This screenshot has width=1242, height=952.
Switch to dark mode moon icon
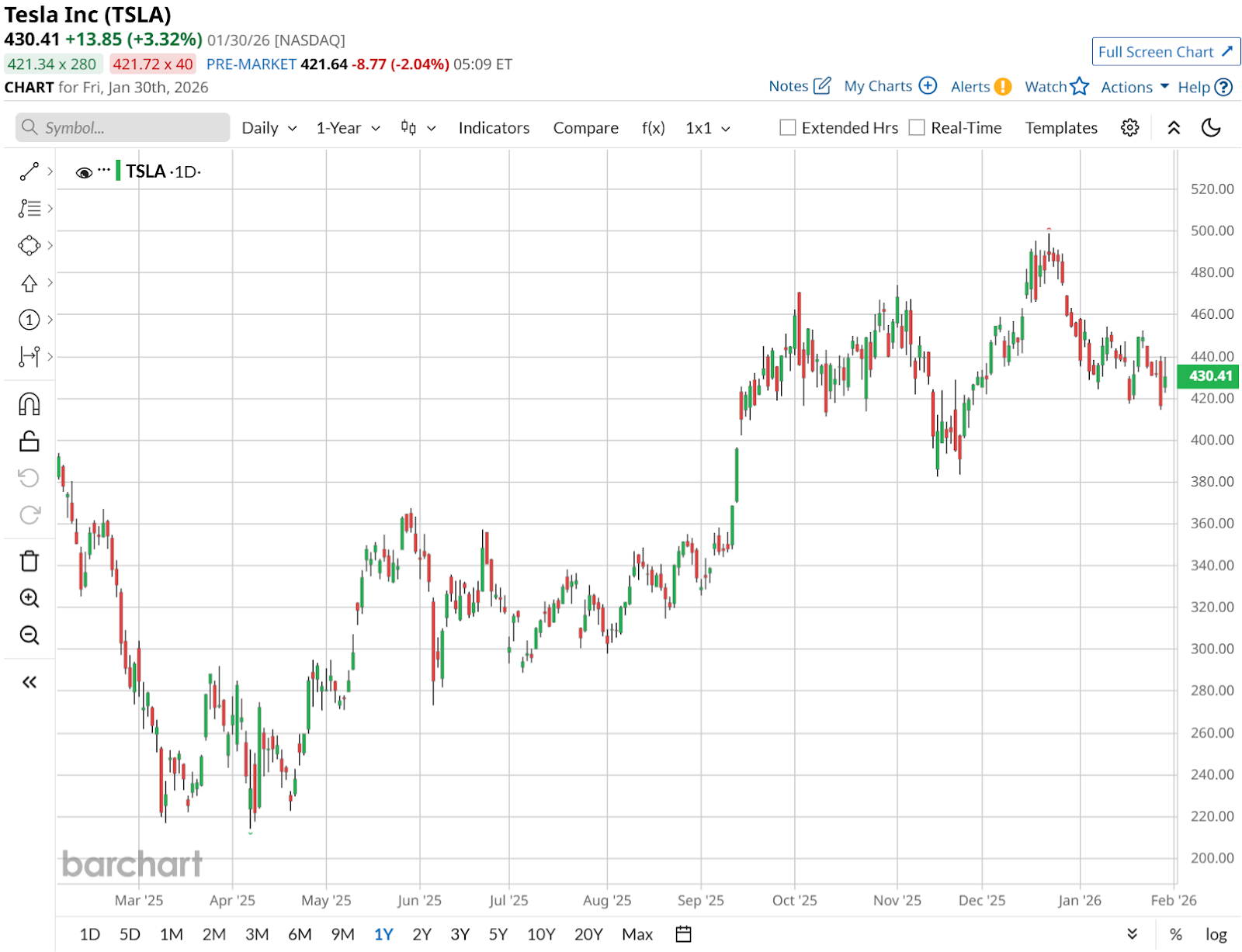(1211, 128)
